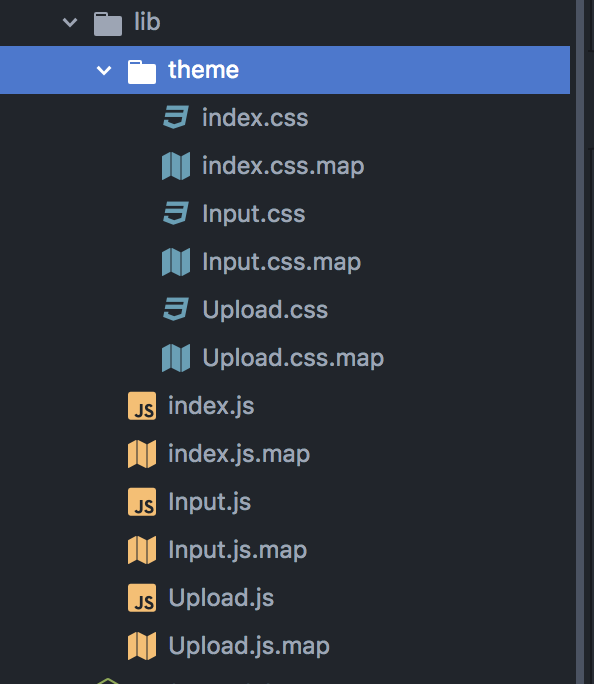Open the Input.js.map file

pos(238,551)
